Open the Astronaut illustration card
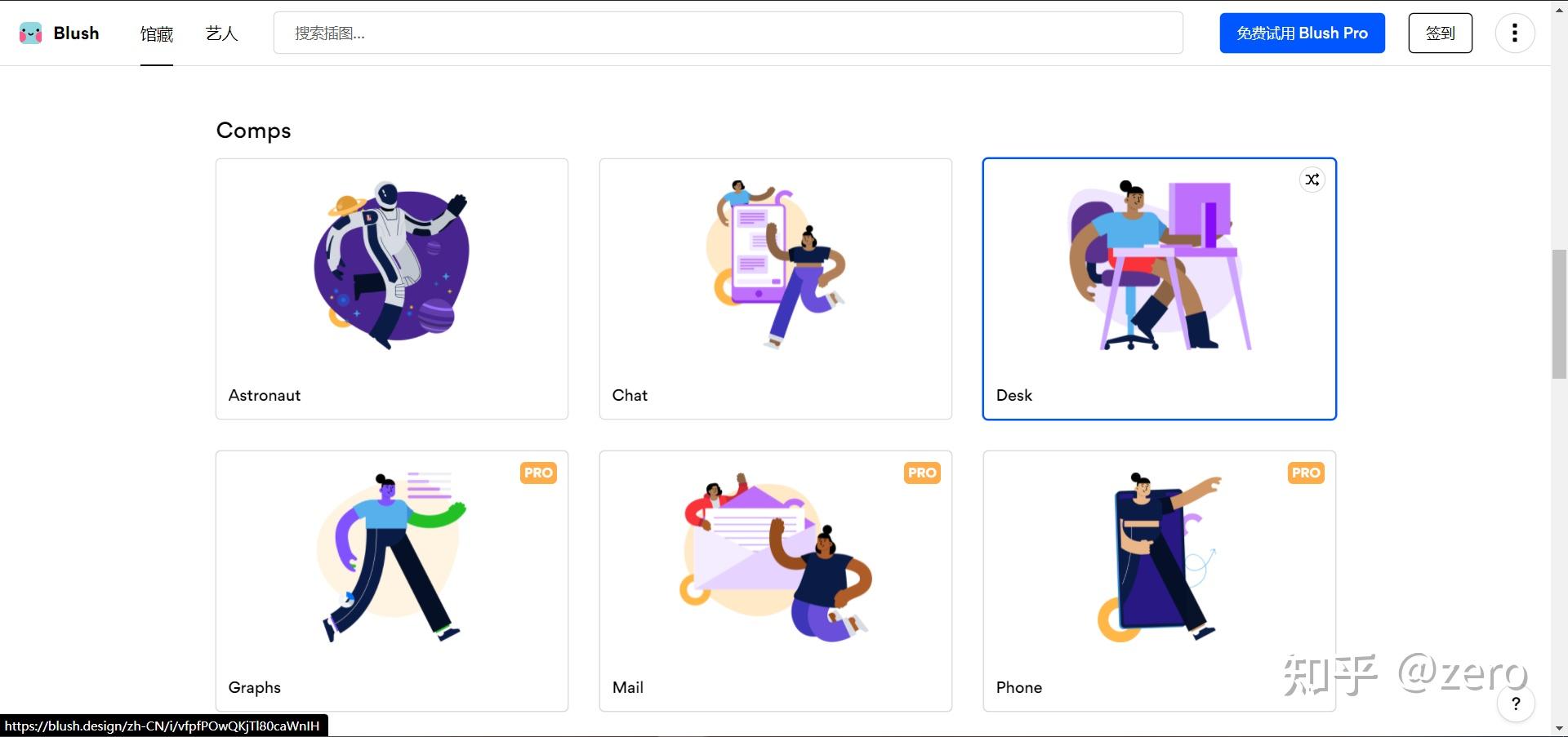1568x737 pixels. click(392, 289)
